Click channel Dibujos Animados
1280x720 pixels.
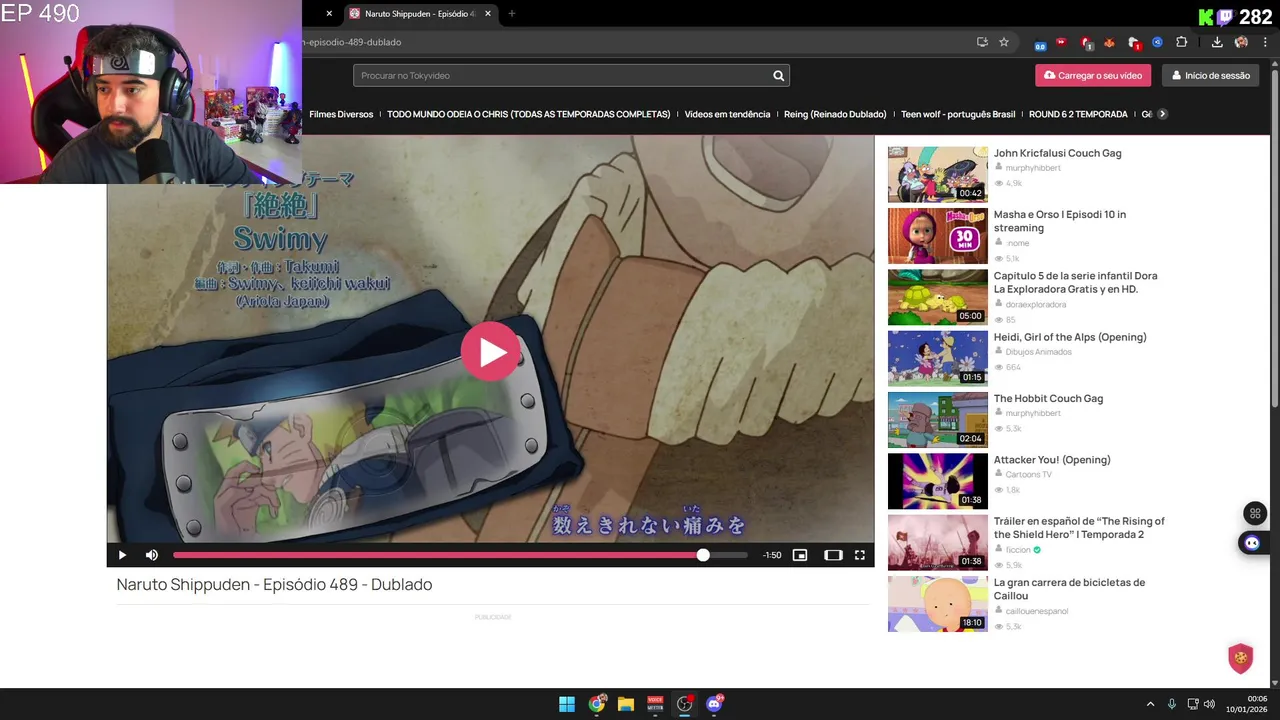1038,352
